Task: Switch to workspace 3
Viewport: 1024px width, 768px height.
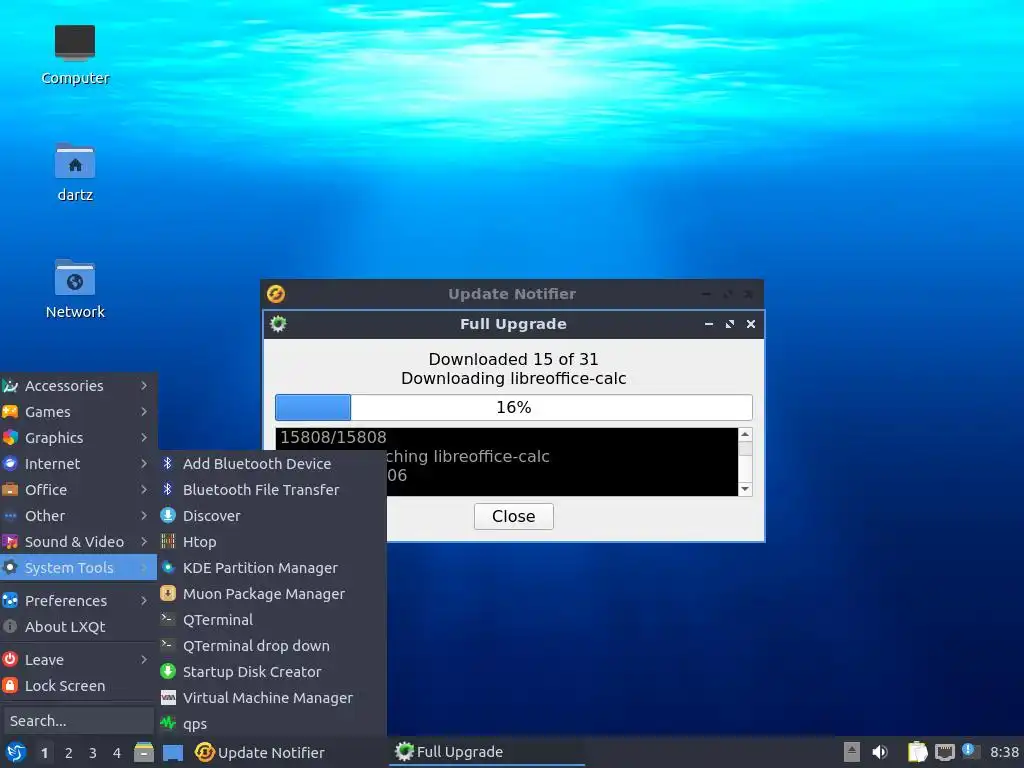Action: (x=93, y=753)
